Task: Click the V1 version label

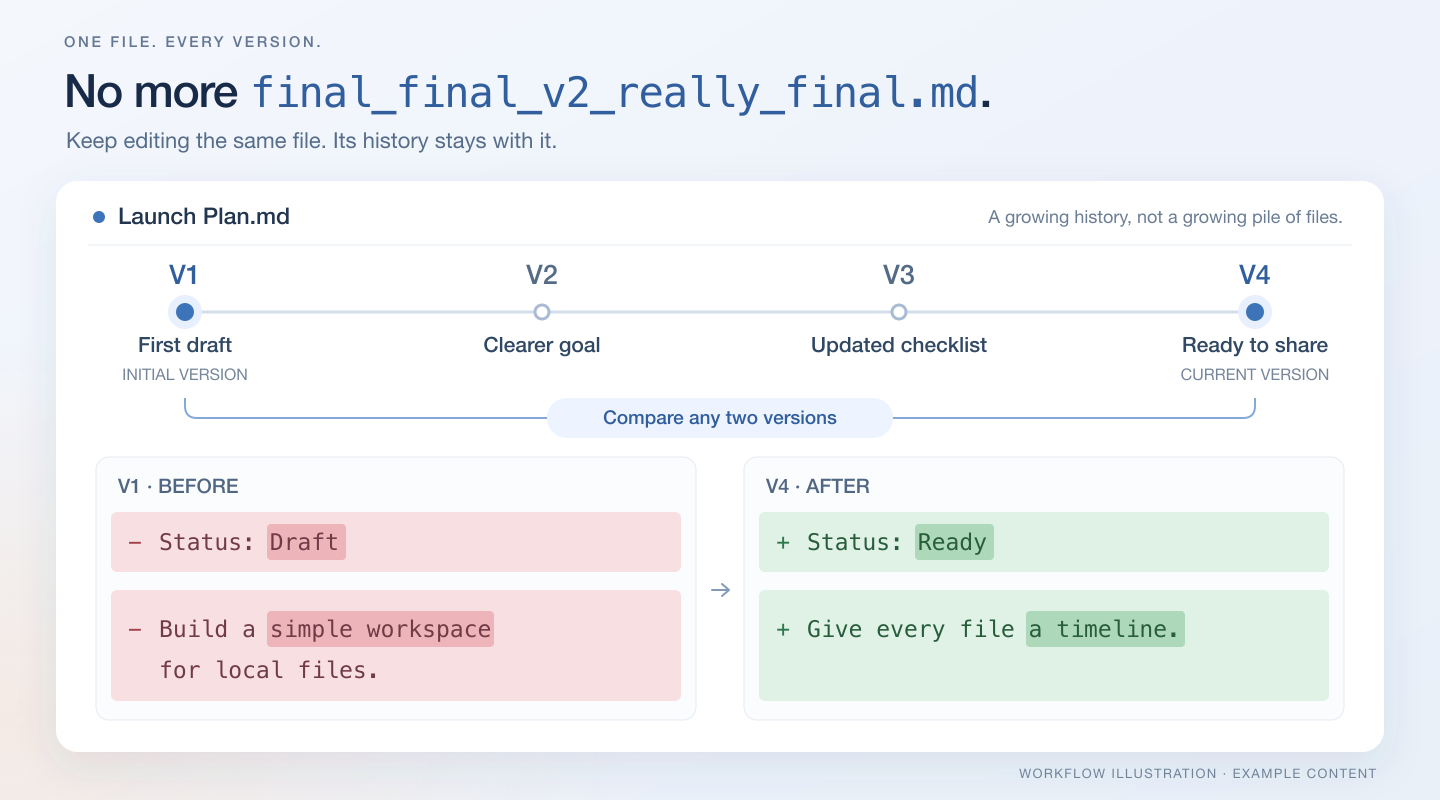Action: pyautogui.click(x=184, y=275)
